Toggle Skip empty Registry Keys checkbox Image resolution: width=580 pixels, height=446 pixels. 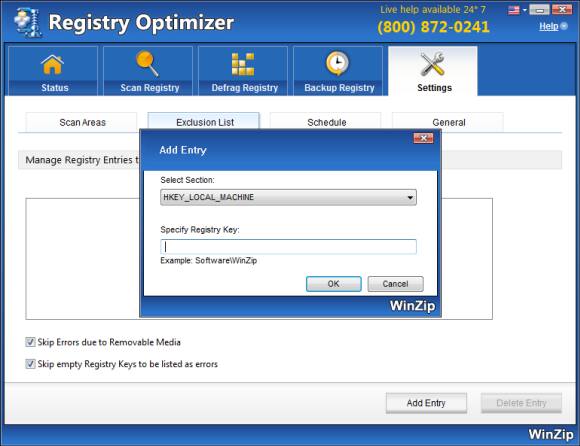[30, 364]
